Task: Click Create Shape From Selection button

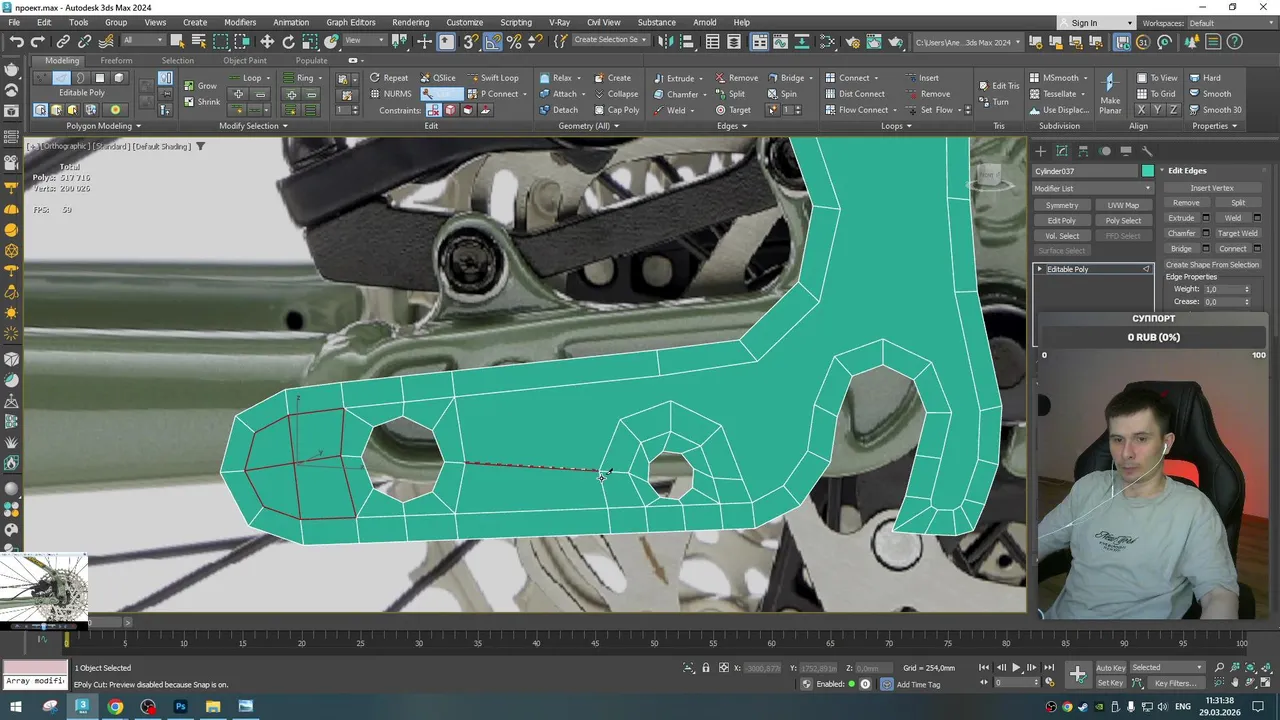Action: 1212,265
